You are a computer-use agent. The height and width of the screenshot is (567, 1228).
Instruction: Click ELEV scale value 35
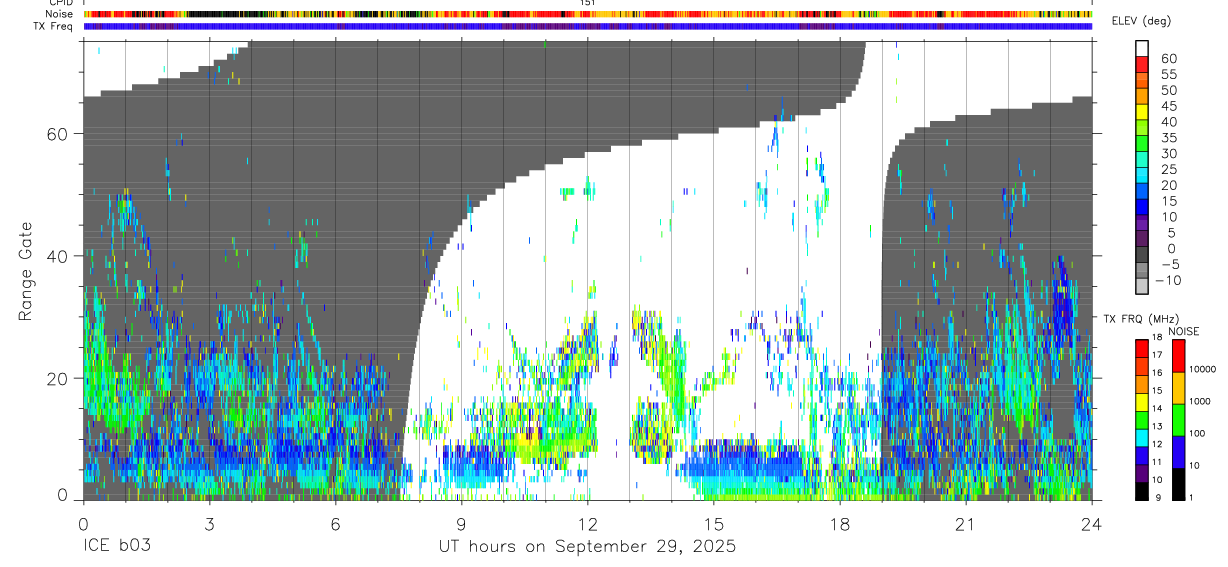tap(1168, 138)
